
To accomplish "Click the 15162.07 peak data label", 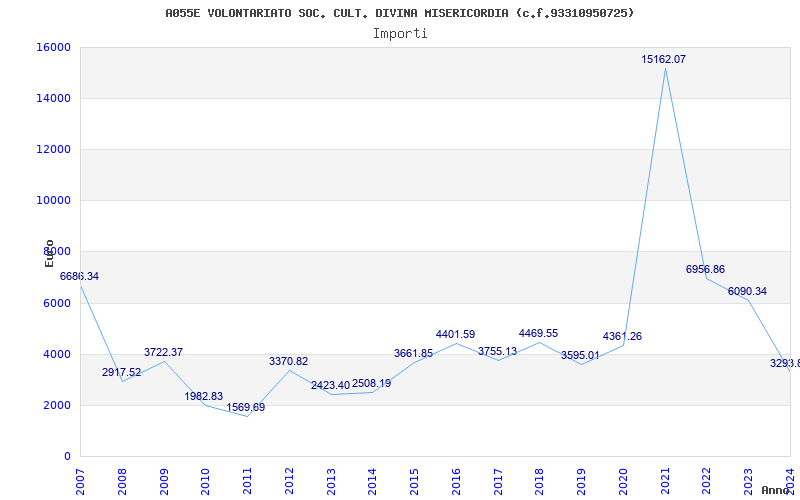I will coord(663,60).
